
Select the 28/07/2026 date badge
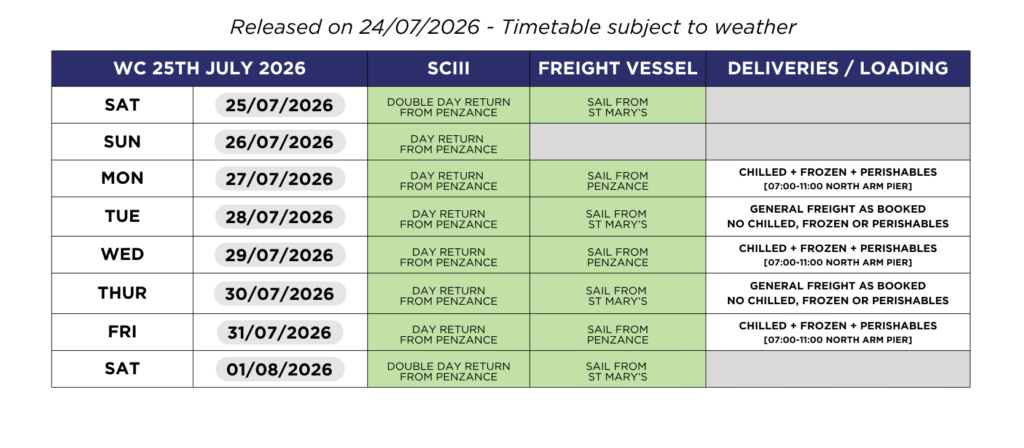(280, 217)
